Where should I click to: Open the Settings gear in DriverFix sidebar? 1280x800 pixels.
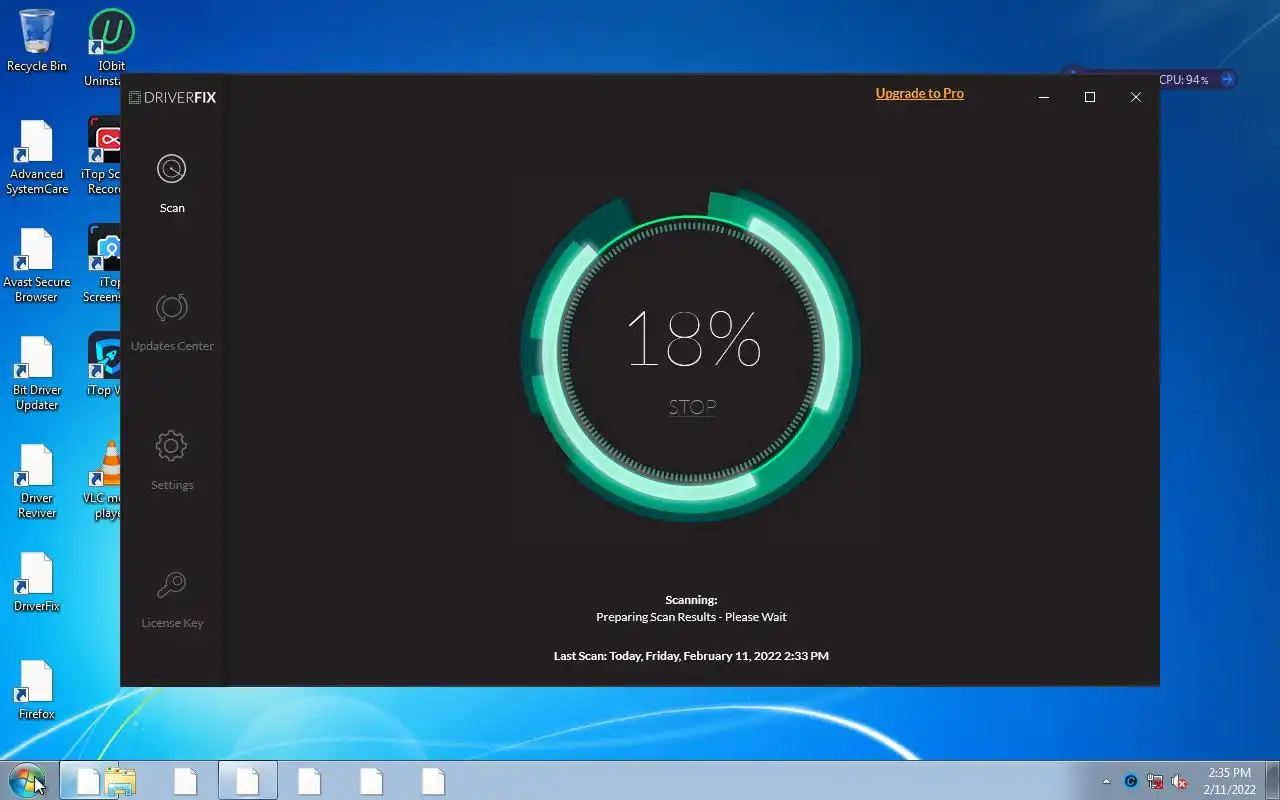click(172, 446)
